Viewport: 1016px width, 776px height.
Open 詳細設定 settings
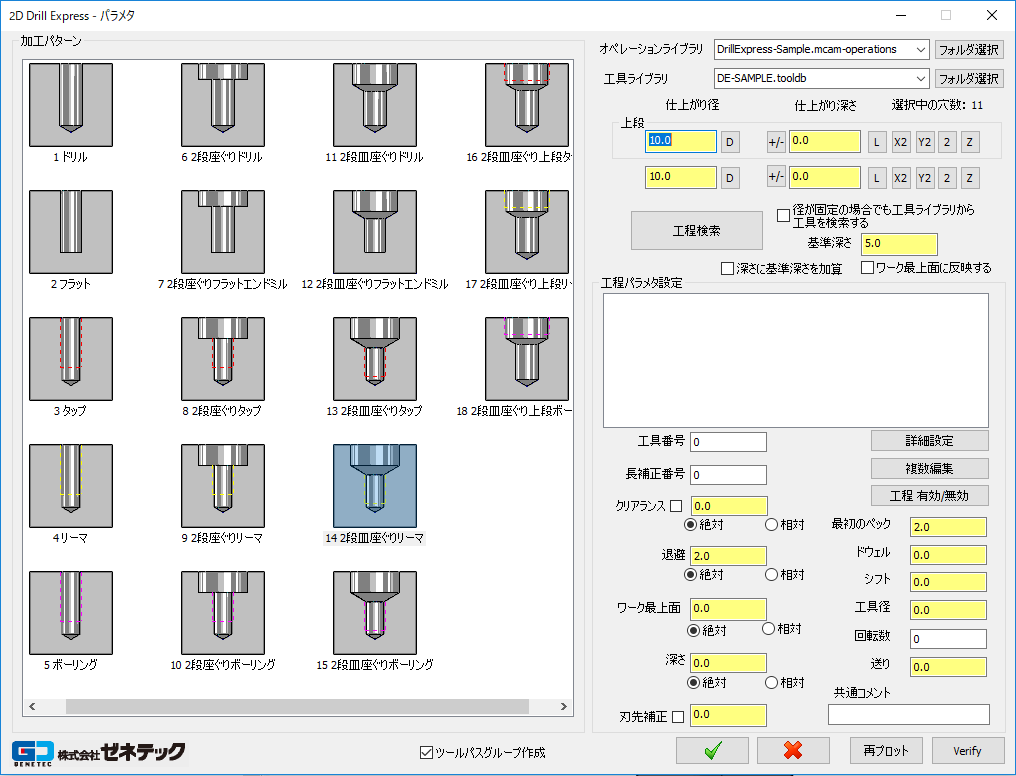point(929,440)
